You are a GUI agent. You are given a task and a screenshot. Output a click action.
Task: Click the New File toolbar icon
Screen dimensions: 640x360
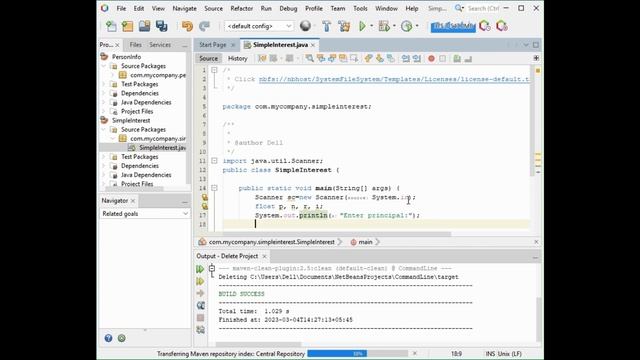(x=111, y=26)
